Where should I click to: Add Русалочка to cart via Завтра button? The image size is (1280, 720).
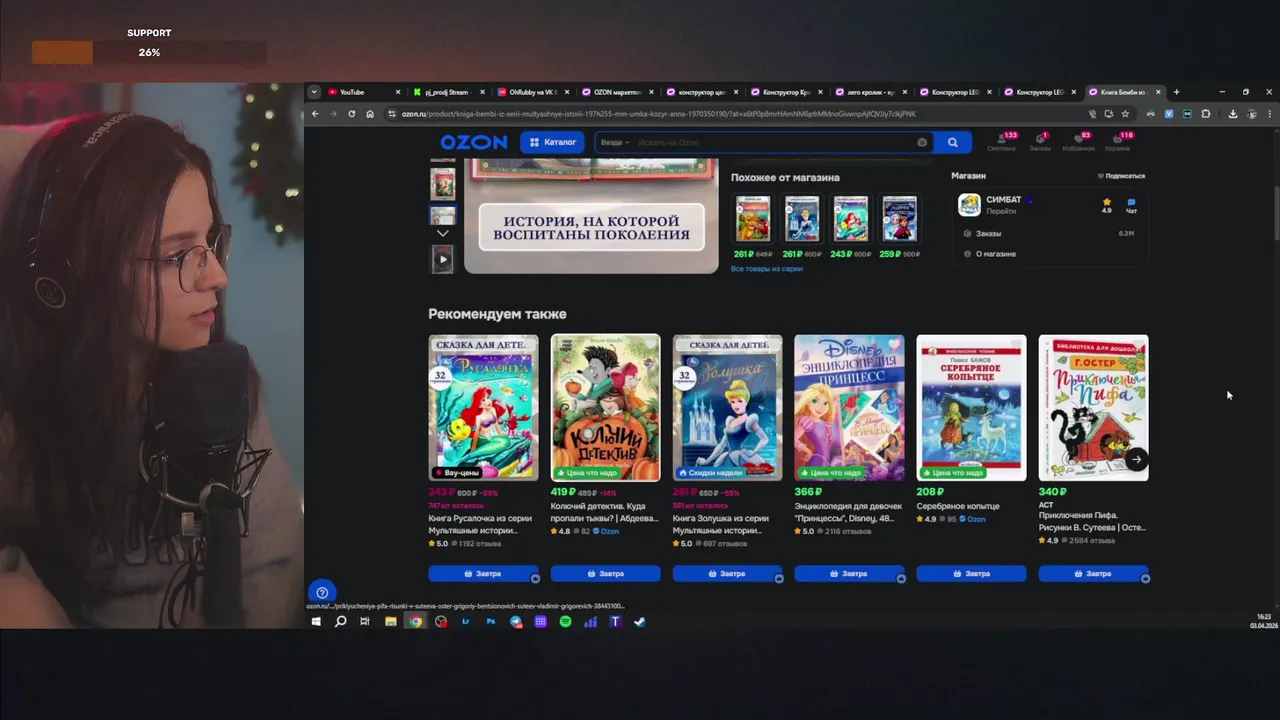483,574
